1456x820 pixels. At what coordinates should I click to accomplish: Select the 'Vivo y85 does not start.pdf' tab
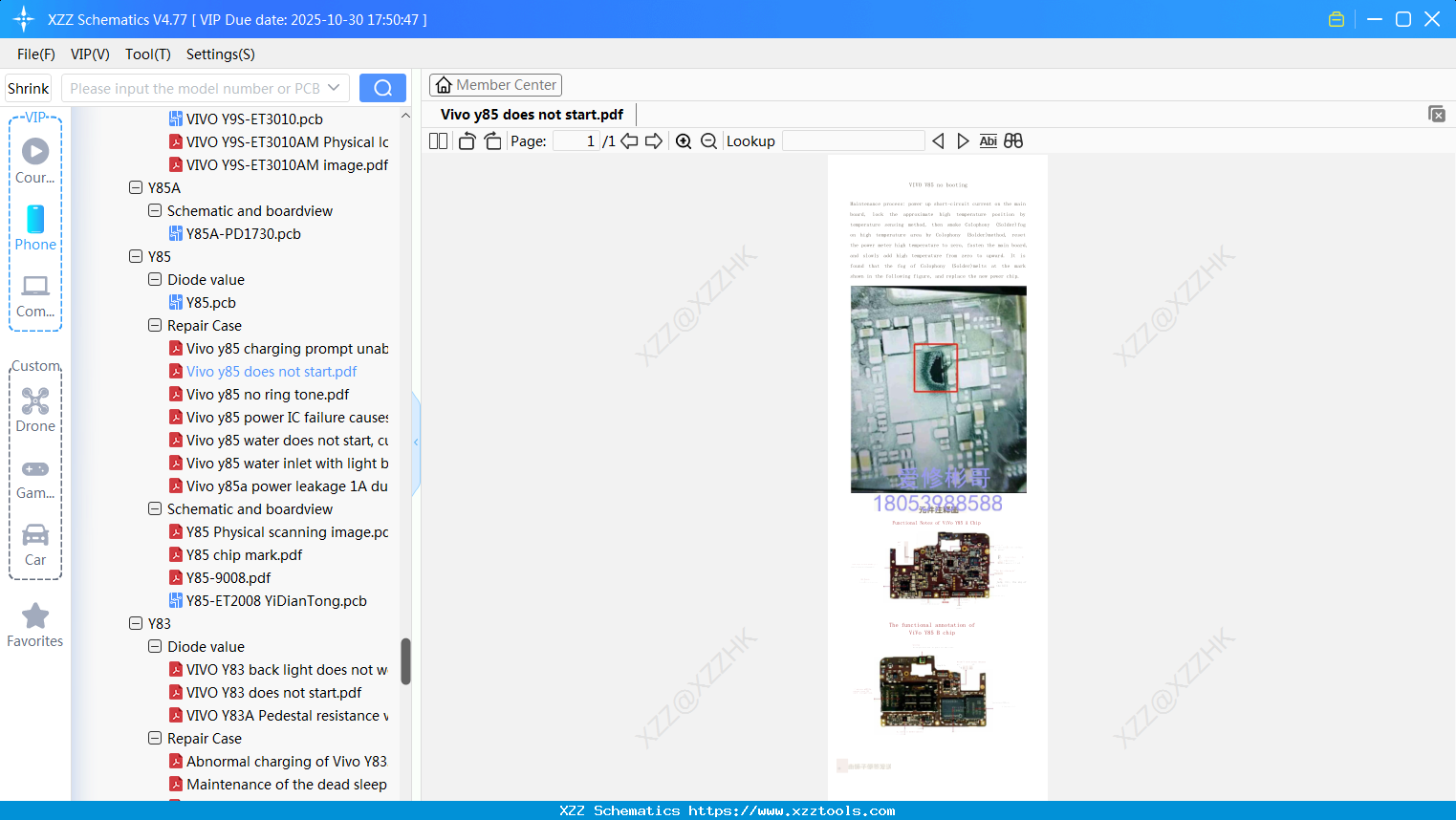tap(532, 115)
